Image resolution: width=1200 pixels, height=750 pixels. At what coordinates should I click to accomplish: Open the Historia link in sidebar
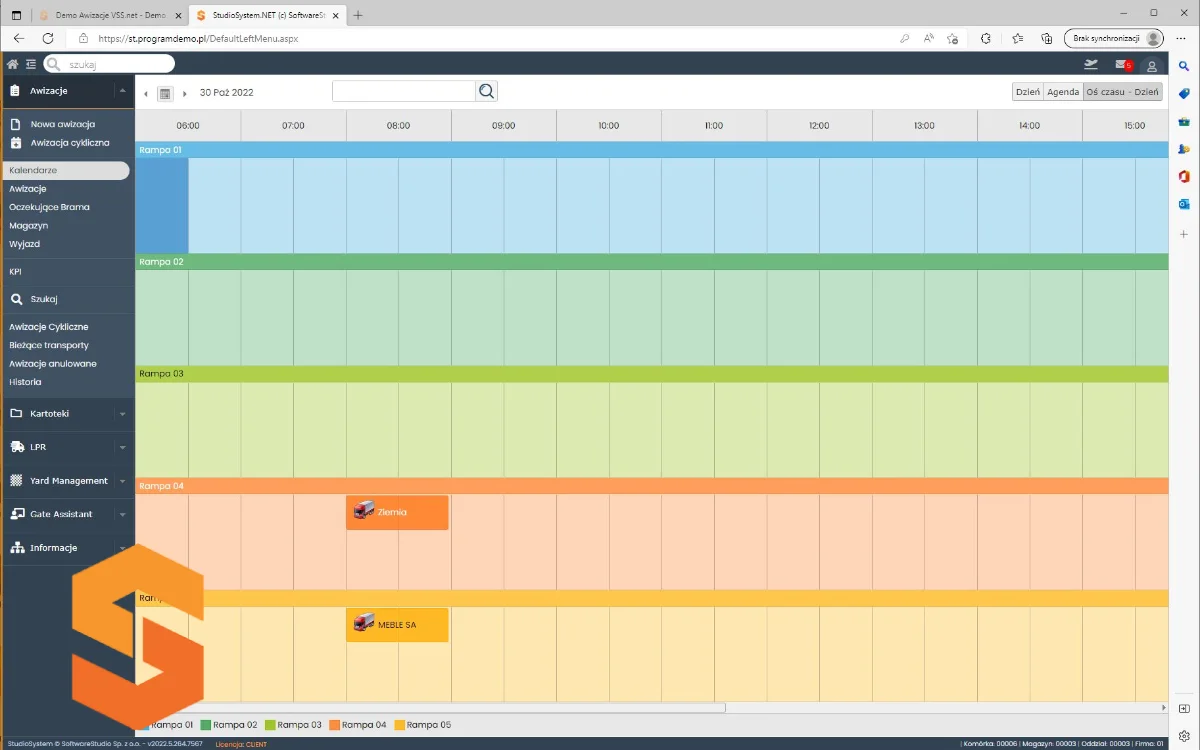coord(25,382)
